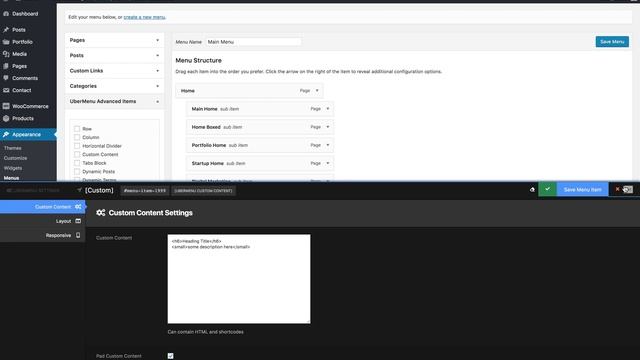
Task: Switch to the Responsive settings tab
Action: [42, 236]
